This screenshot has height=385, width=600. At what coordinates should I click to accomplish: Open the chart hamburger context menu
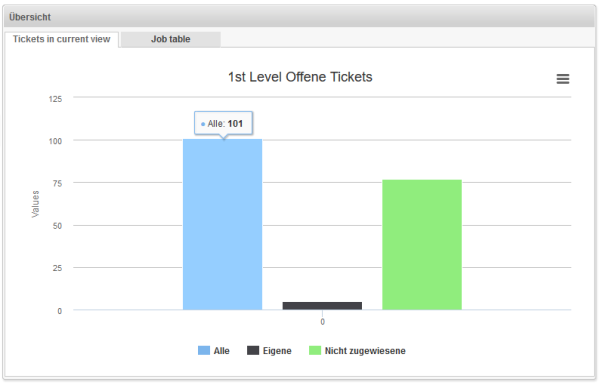[x=562, y=79]
